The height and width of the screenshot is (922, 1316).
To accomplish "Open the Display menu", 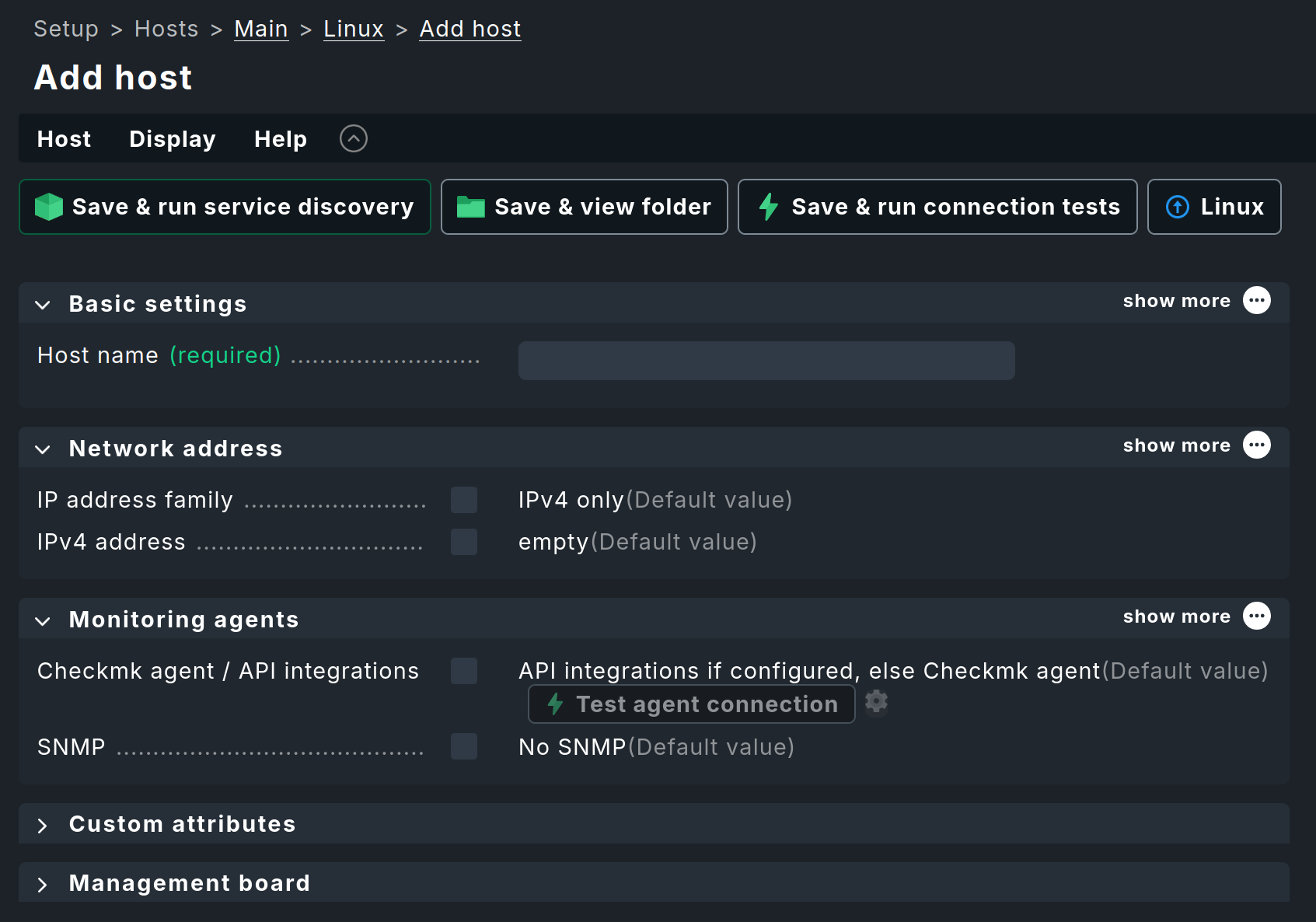I will click(172, 138).
